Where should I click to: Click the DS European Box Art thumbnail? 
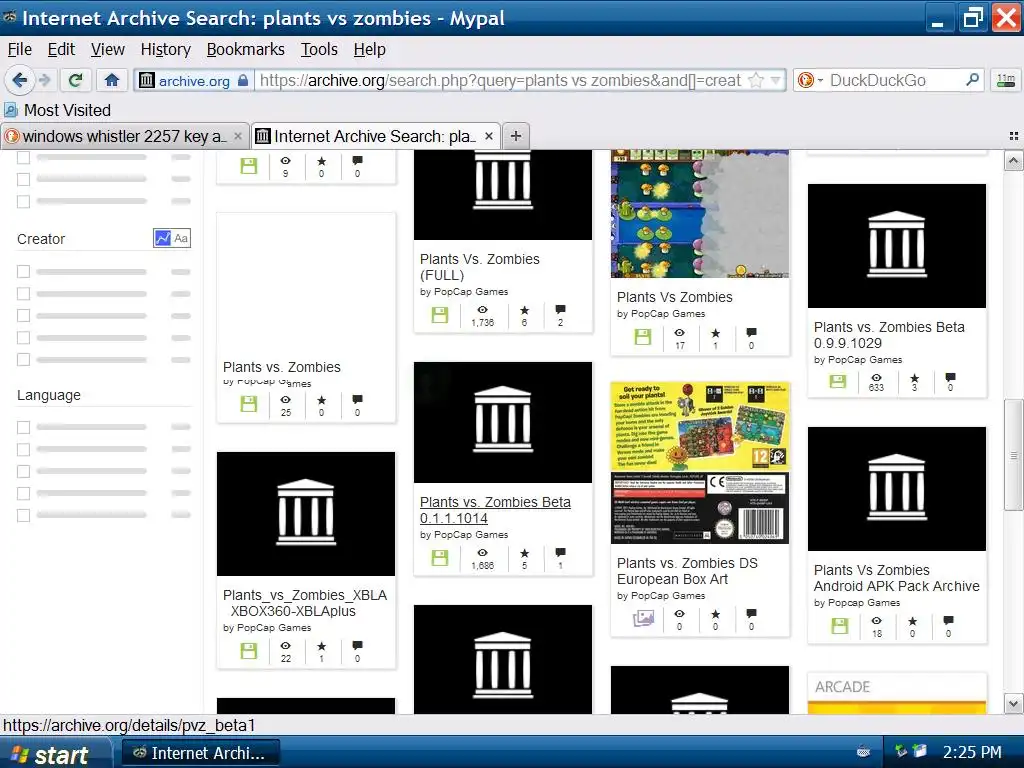pyautogui.click(x=699, y=463)
